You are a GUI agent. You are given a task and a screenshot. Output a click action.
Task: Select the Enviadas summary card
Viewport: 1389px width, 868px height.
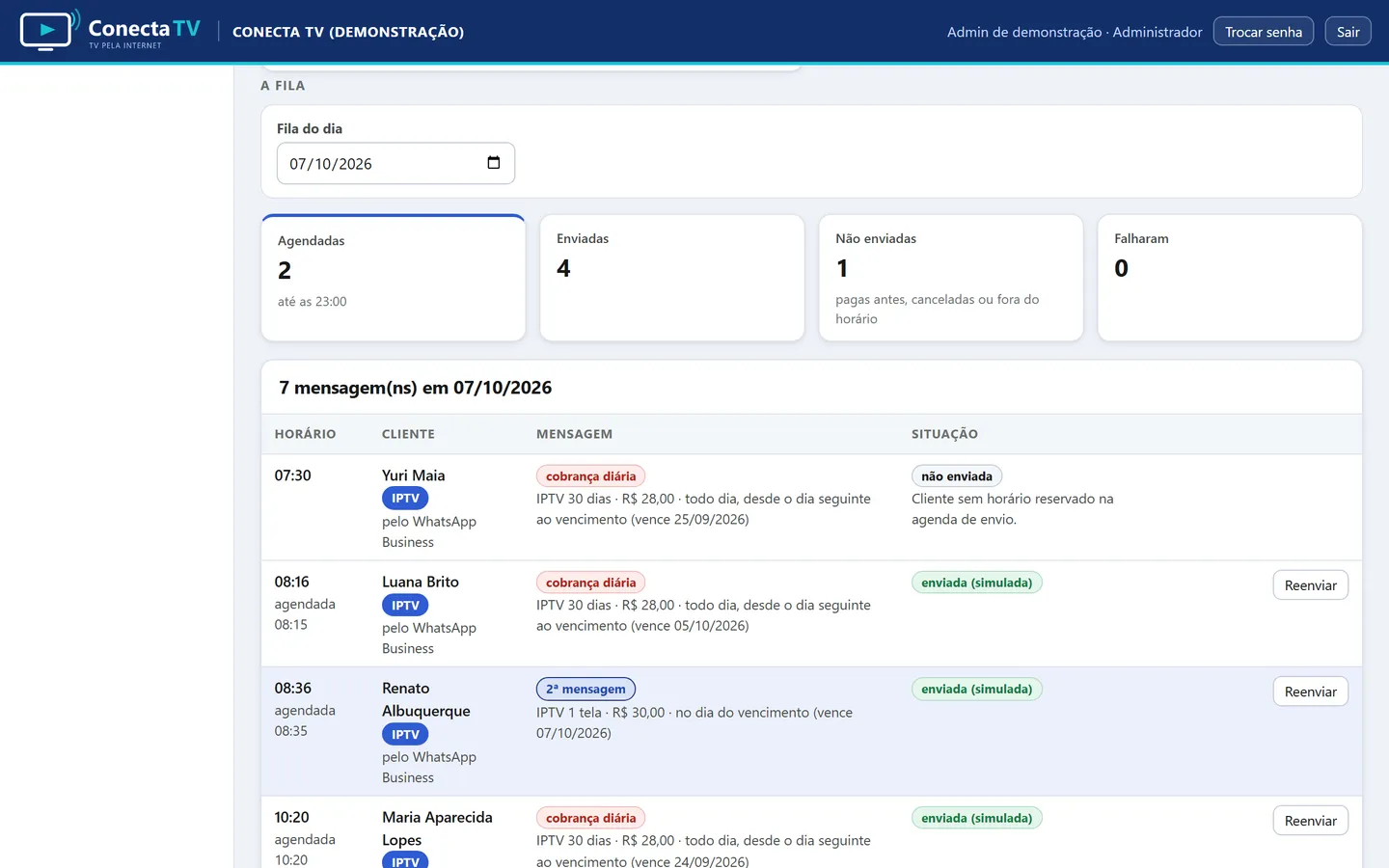(x=672, y=278)
